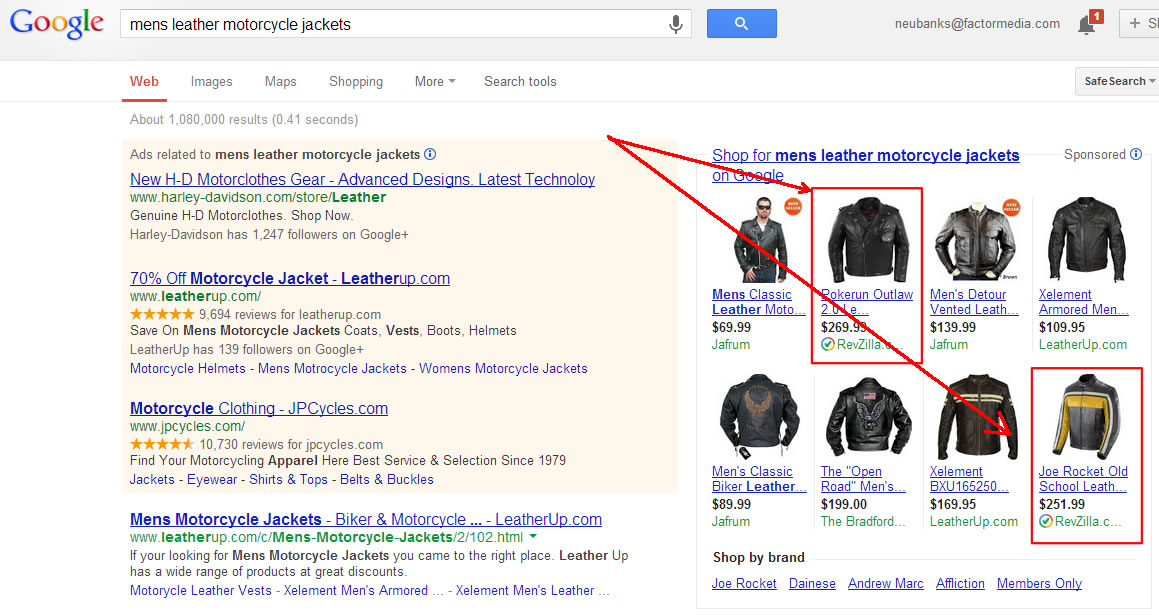Click the $69.99 price text

point(732,327)
